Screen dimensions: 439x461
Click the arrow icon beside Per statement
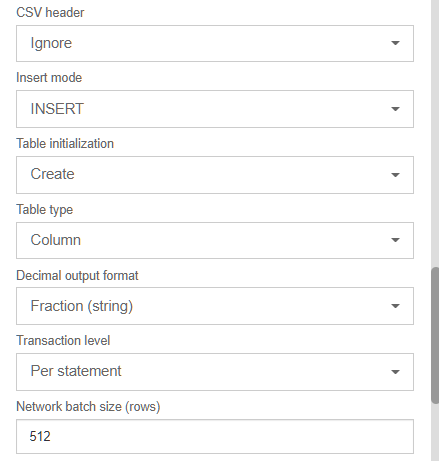395,372
